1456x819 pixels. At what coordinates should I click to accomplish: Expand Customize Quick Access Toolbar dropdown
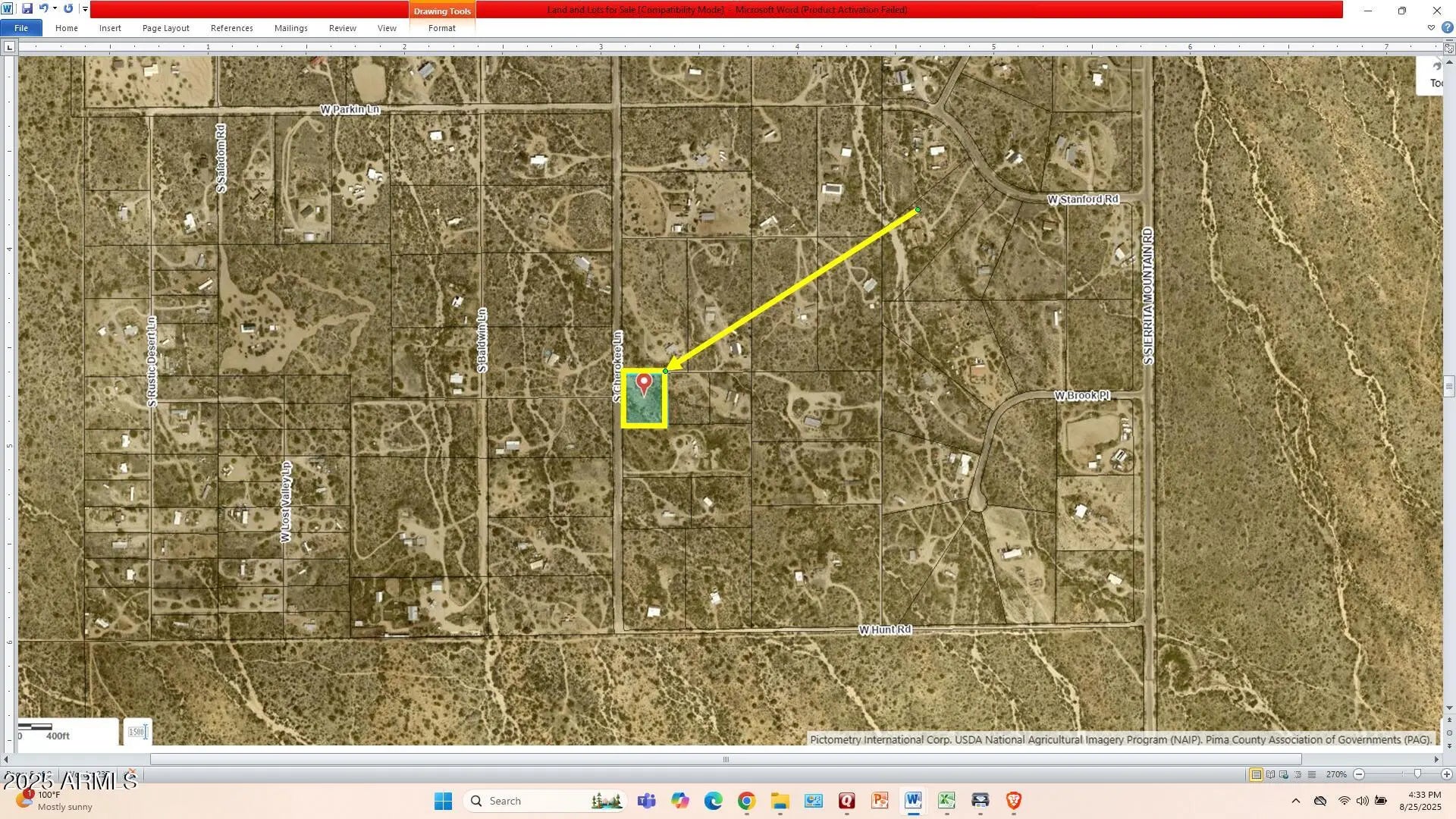click(85, 9)
